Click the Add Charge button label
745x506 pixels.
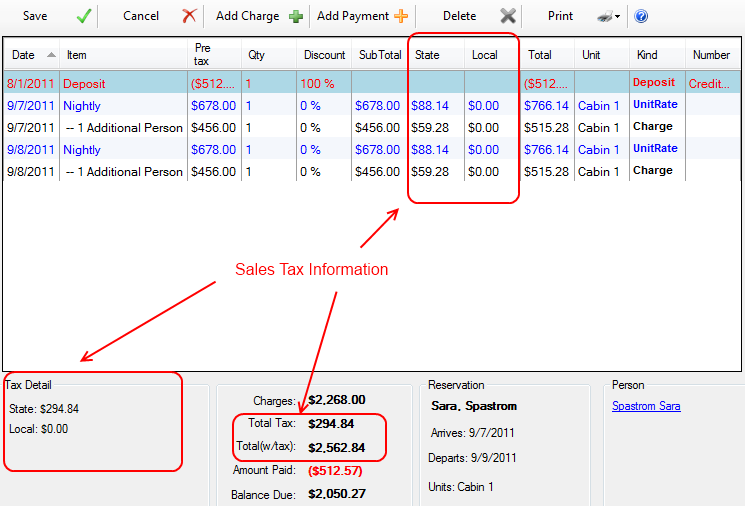pos(248,16)
